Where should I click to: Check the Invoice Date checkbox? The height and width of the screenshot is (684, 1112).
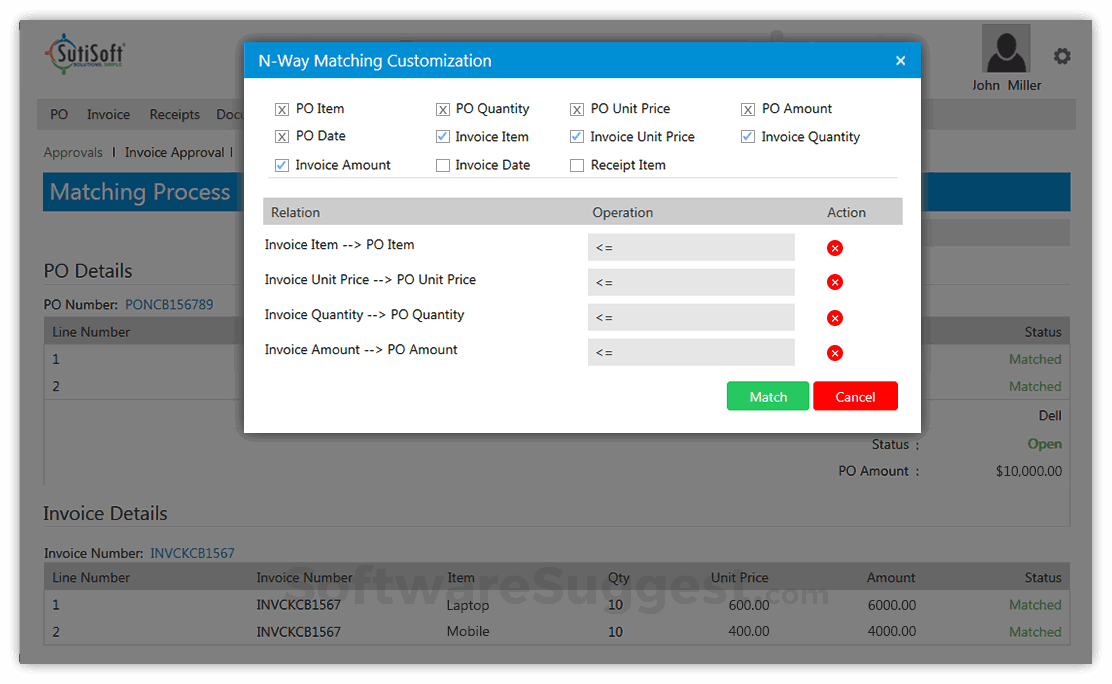(443, 164)
